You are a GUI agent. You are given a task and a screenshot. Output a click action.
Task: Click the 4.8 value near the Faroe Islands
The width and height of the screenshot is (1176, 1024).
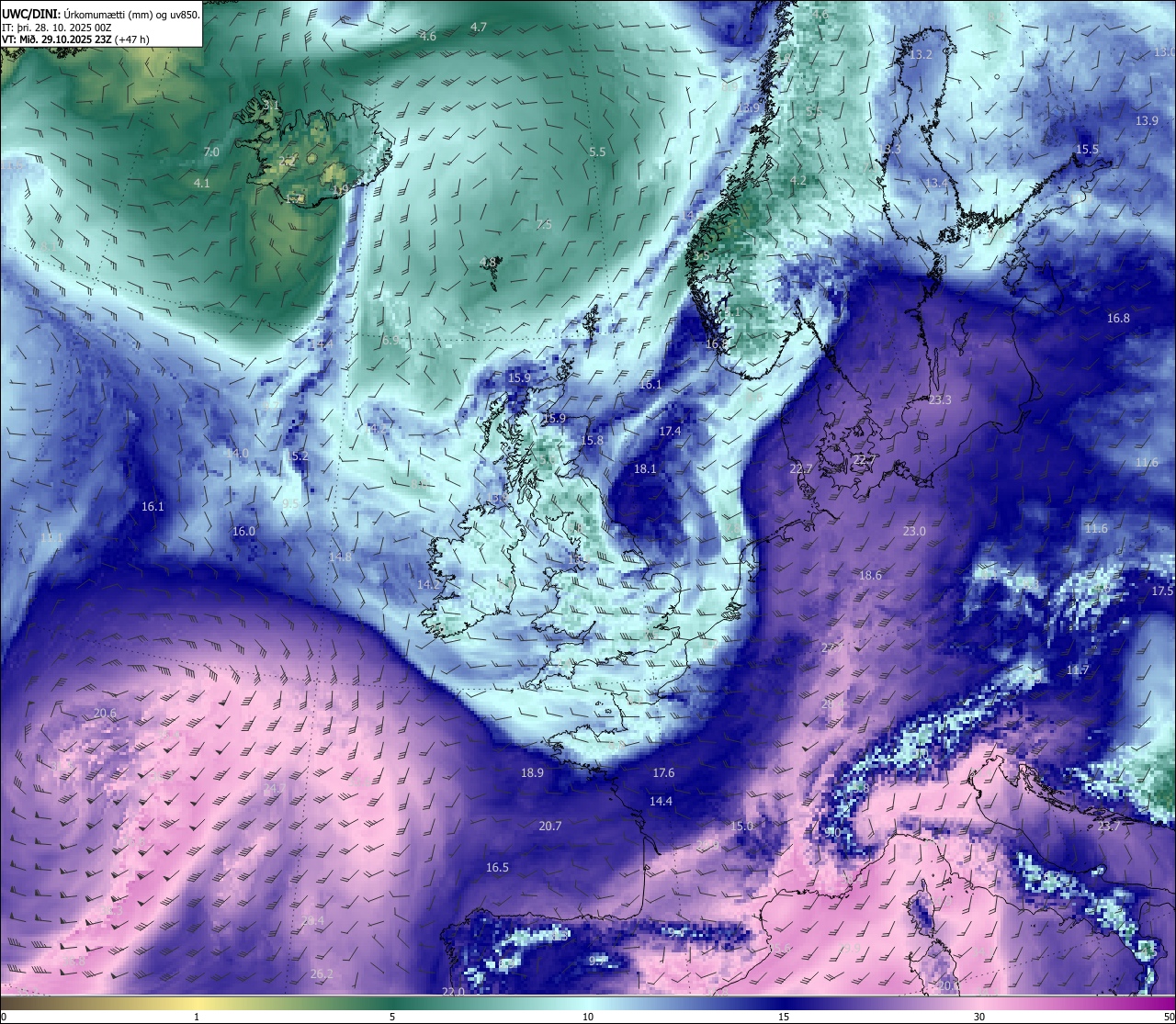click(488, 263)
